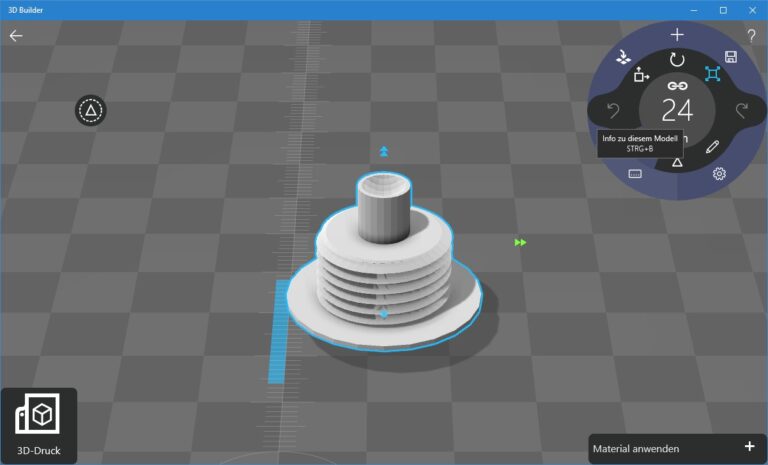Image resolution: width=768 pixels, height=465 pixels.
Task: Click the rotate icon in radial menu
Action: click(x=677, y=60)
